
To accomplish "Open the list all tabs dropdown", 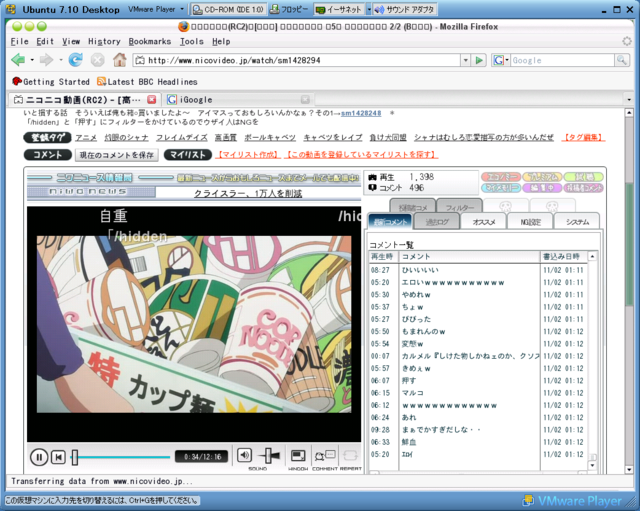I will click(x=629, y=99).
